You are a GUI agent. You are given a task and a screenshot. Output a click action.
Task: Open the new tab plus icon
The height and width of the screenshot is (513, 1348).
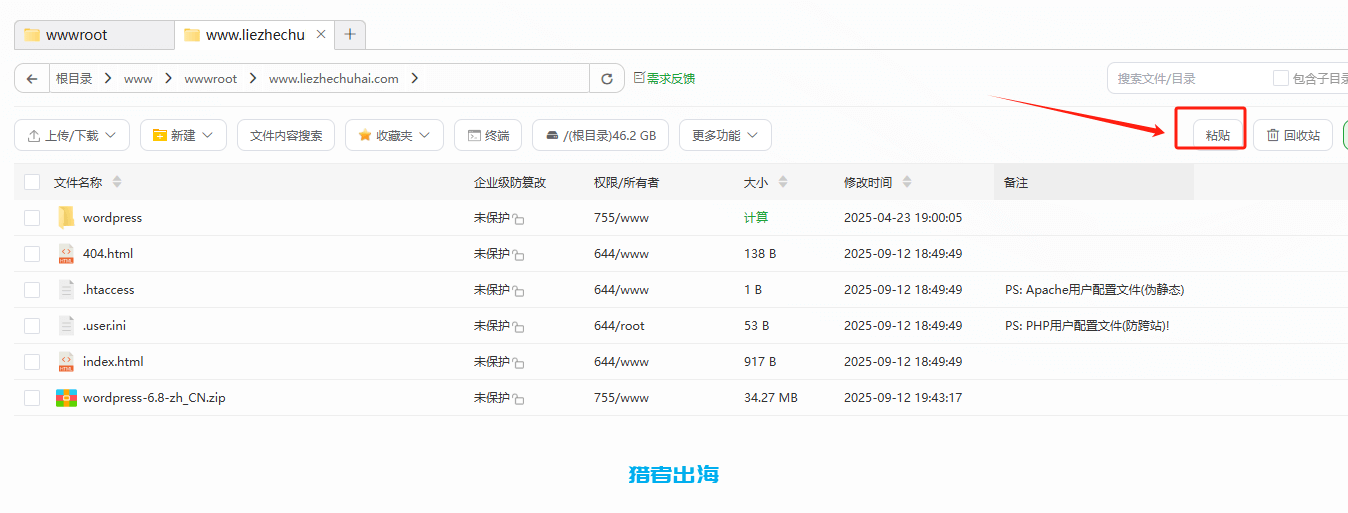click(x=350, y=35)
